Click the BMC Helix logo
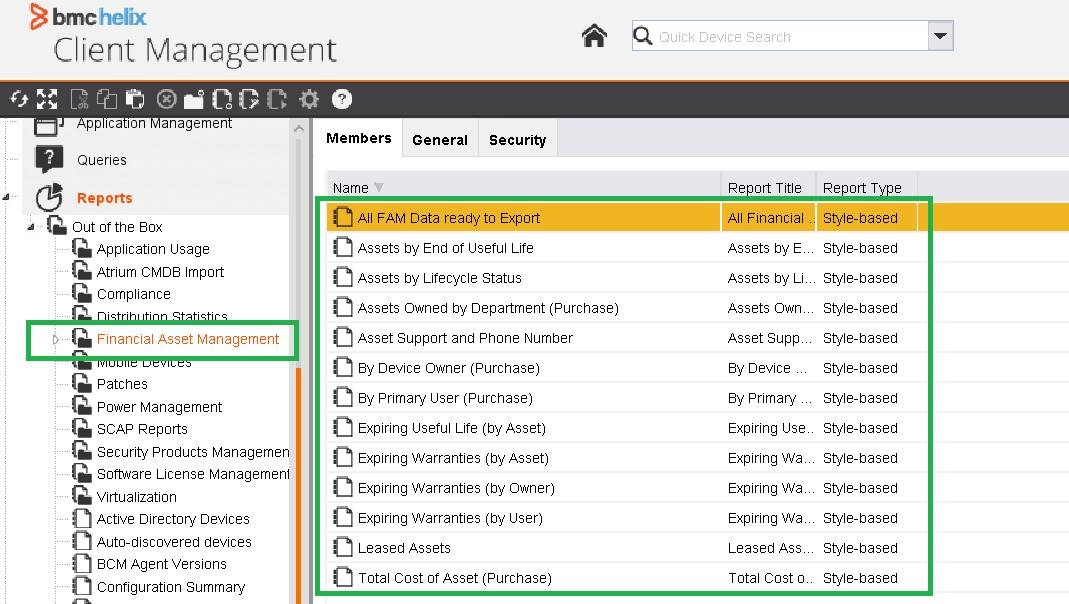The height and width of the screenshot is (604, 1069). 87,16
